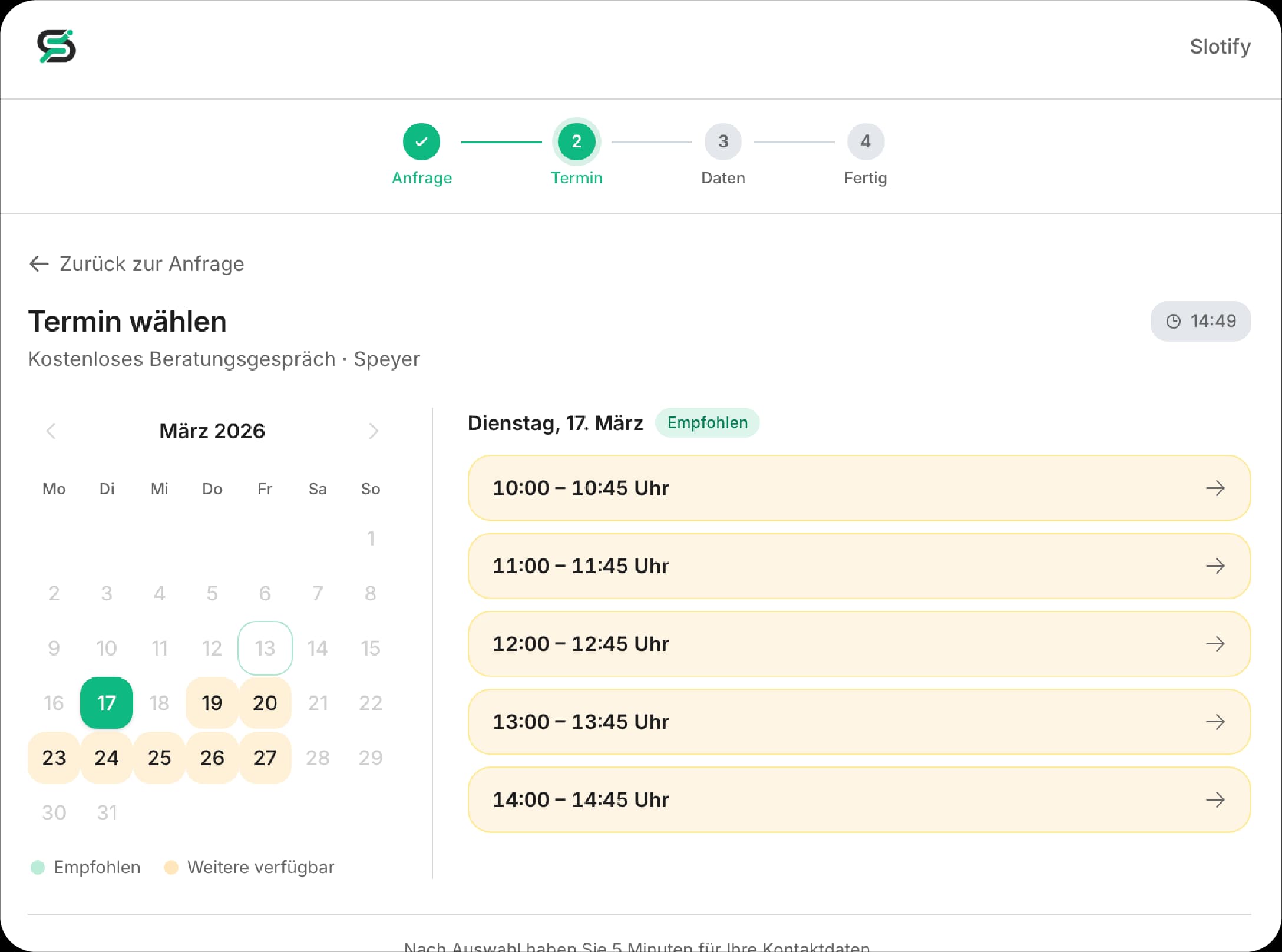The width and height of the screenshot is (1282, 952).
Task: Open step 3 Daten in stepper
Action: click(x=723, y=141)
